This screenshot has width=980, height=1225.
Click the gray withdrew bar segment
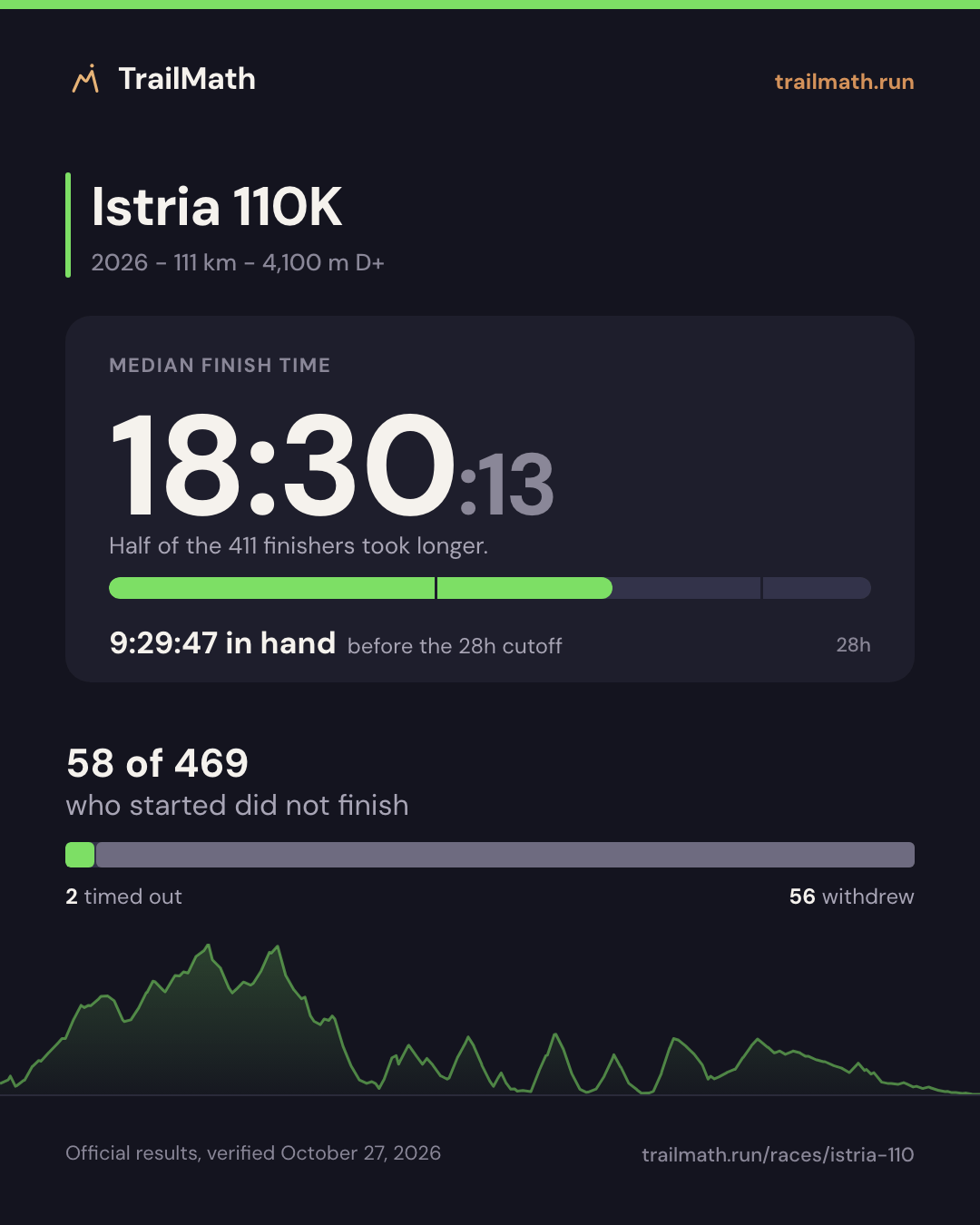(505, 855)
